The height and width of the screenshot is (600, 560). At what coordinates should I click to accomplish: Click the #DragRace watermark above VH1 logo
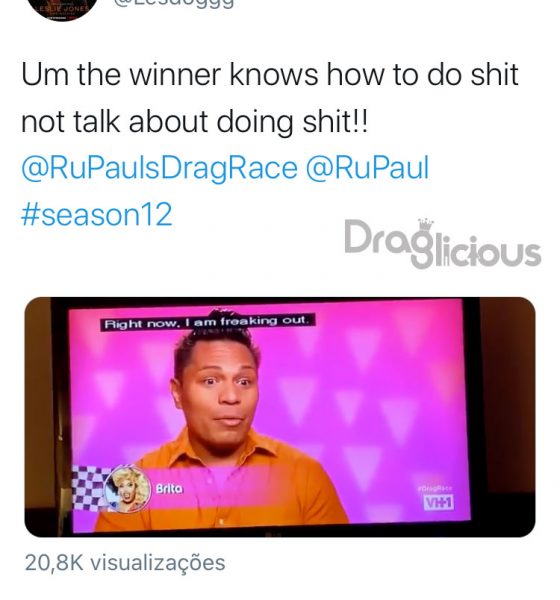point(434,488)
